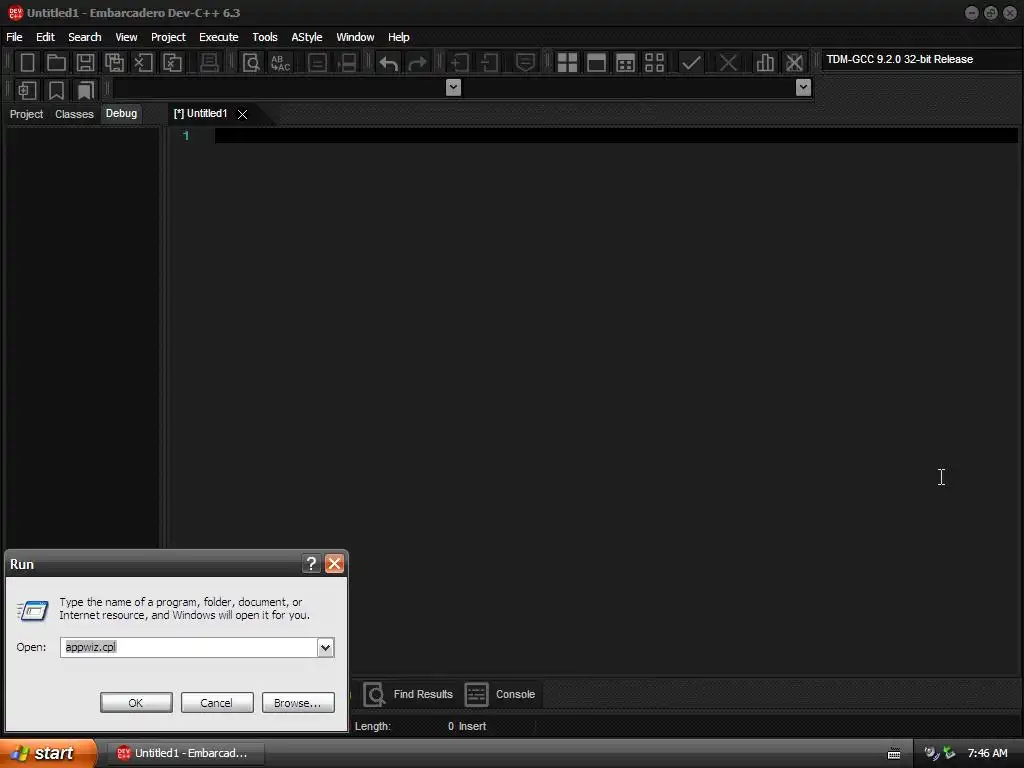Switch to the Project sidebar tab
The height and width of the screenshot is (768, 1024).
click(x=26, y=114)
